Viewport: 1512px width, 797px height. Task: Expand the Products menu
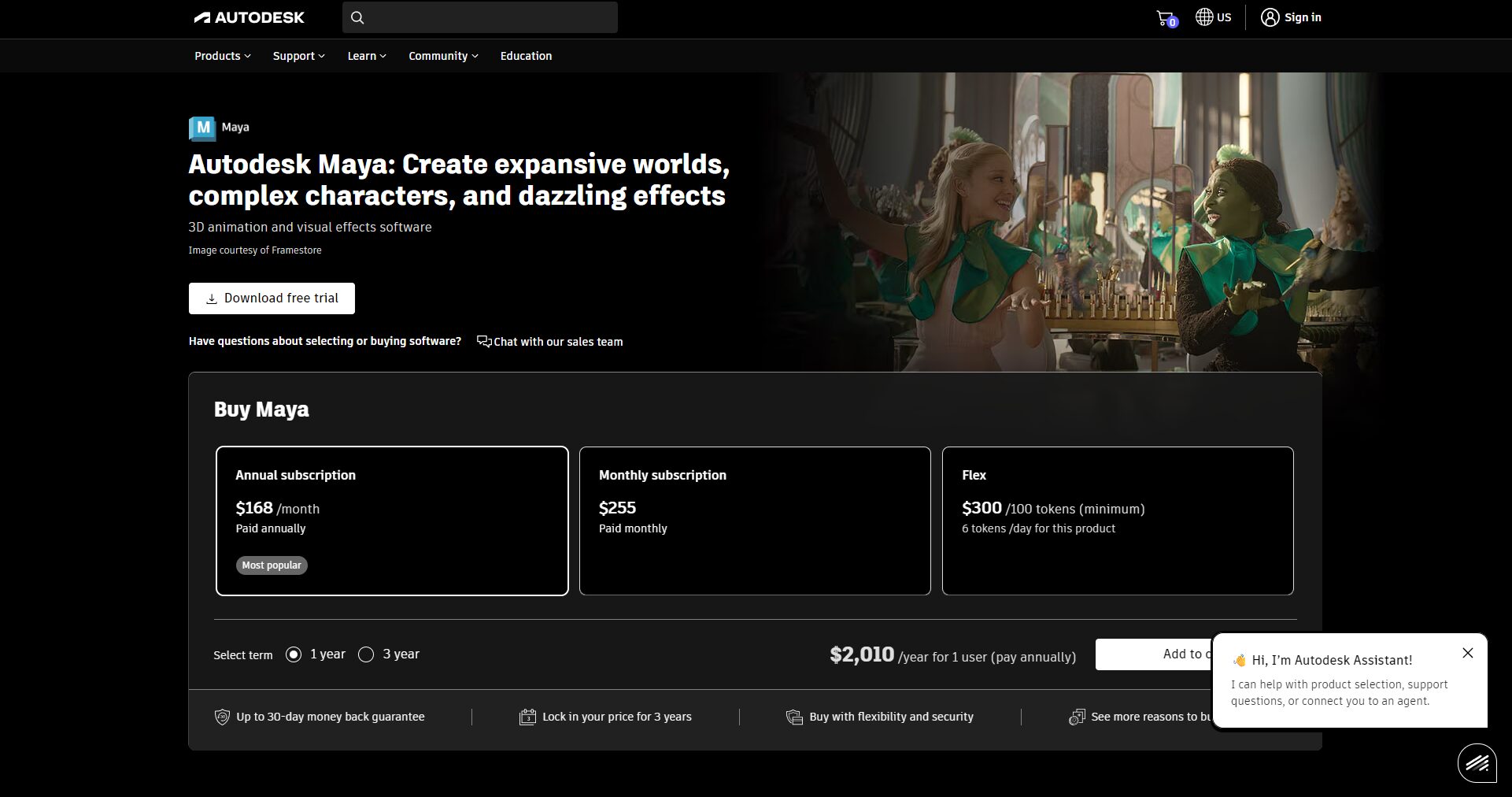pos(223,56)
